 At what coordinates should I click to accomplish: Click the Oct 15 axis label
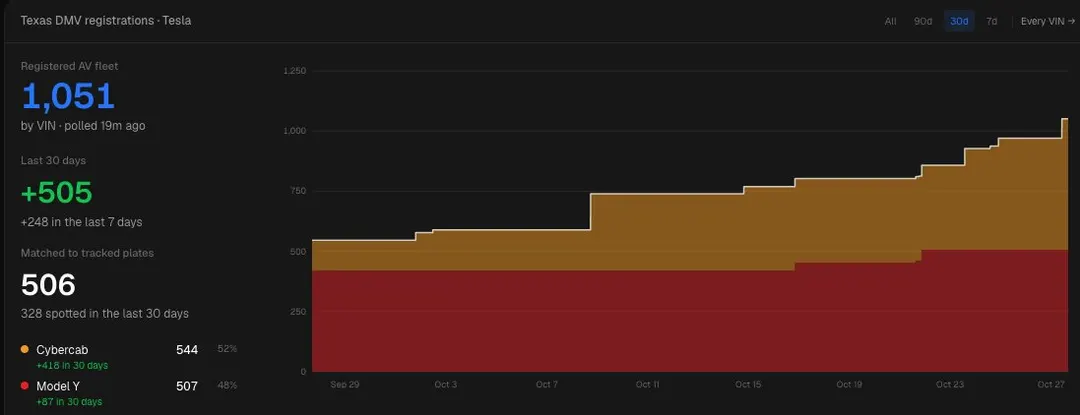[748, 385]
